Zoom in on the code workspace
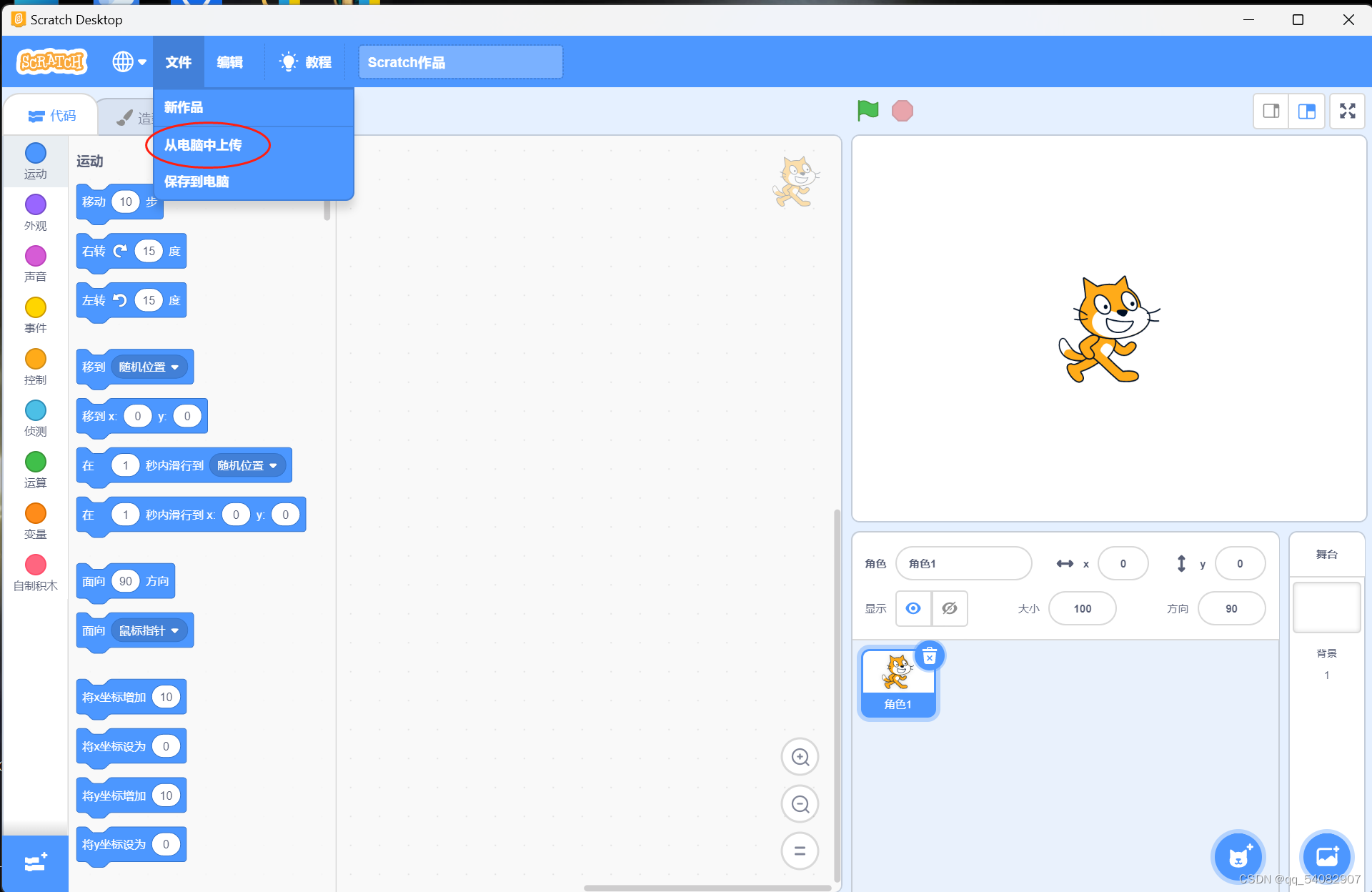 tap(800, 757)
